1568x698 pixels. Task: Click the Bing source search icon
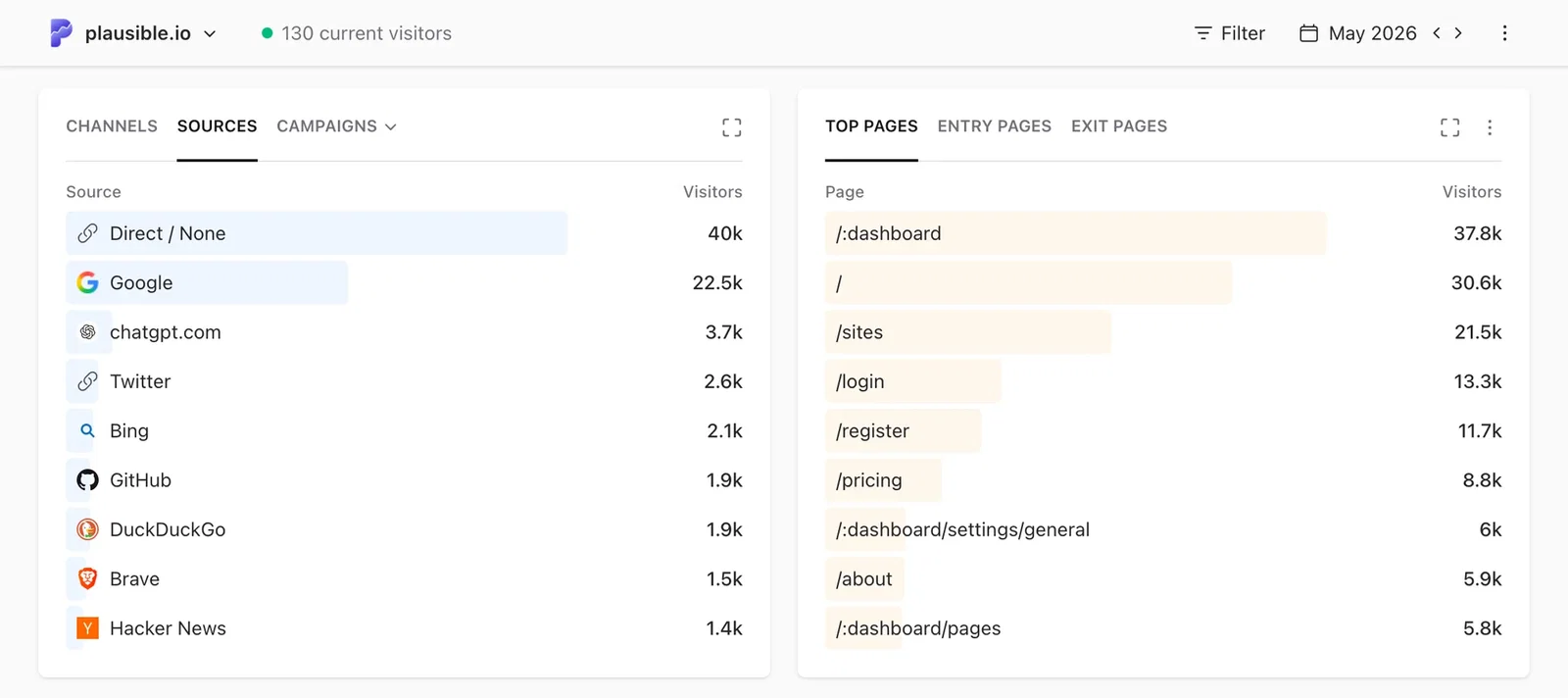[x=87, y=430]
